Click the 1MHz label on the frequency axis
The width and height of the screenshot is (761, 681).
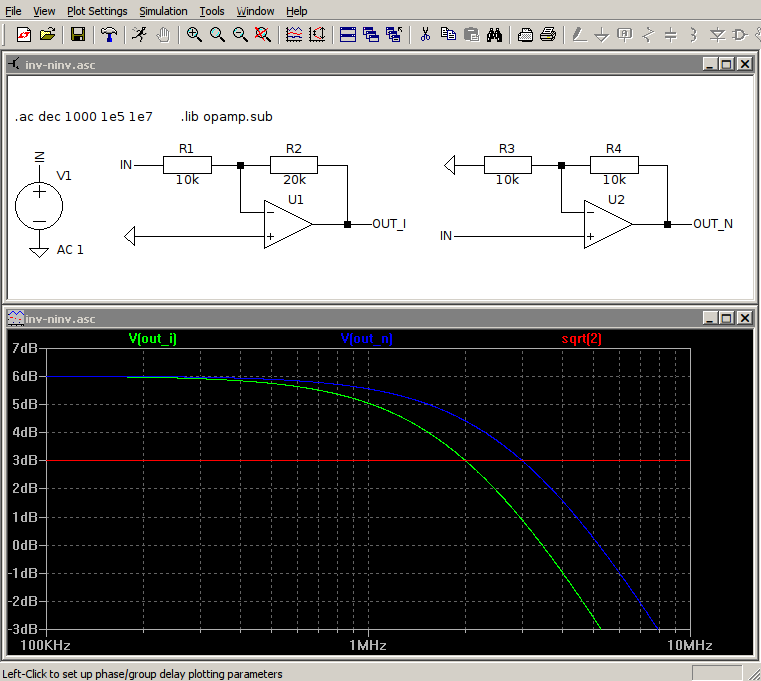click(x=368, y=645)
